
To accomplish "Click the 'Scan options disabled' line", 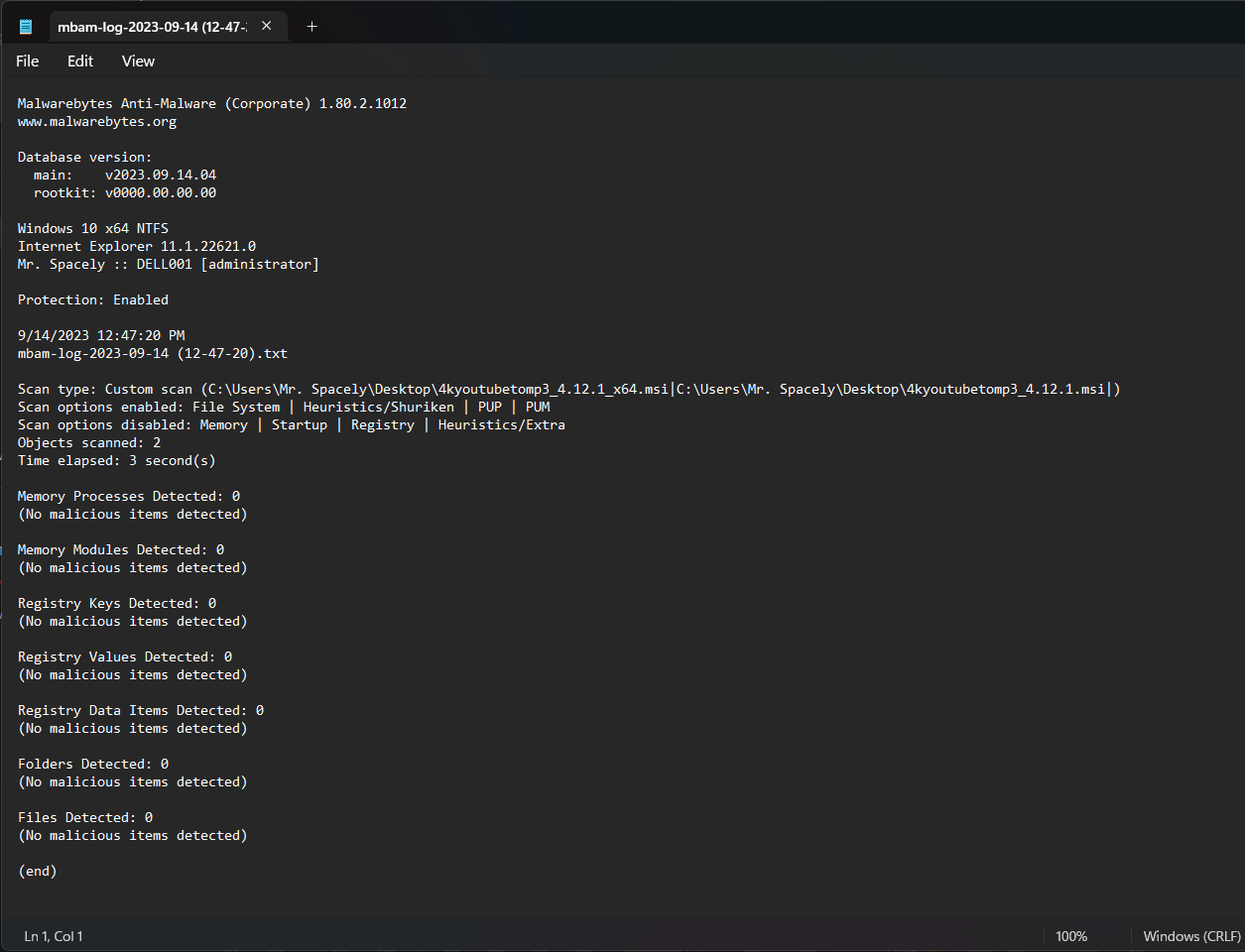I will 292,424.
